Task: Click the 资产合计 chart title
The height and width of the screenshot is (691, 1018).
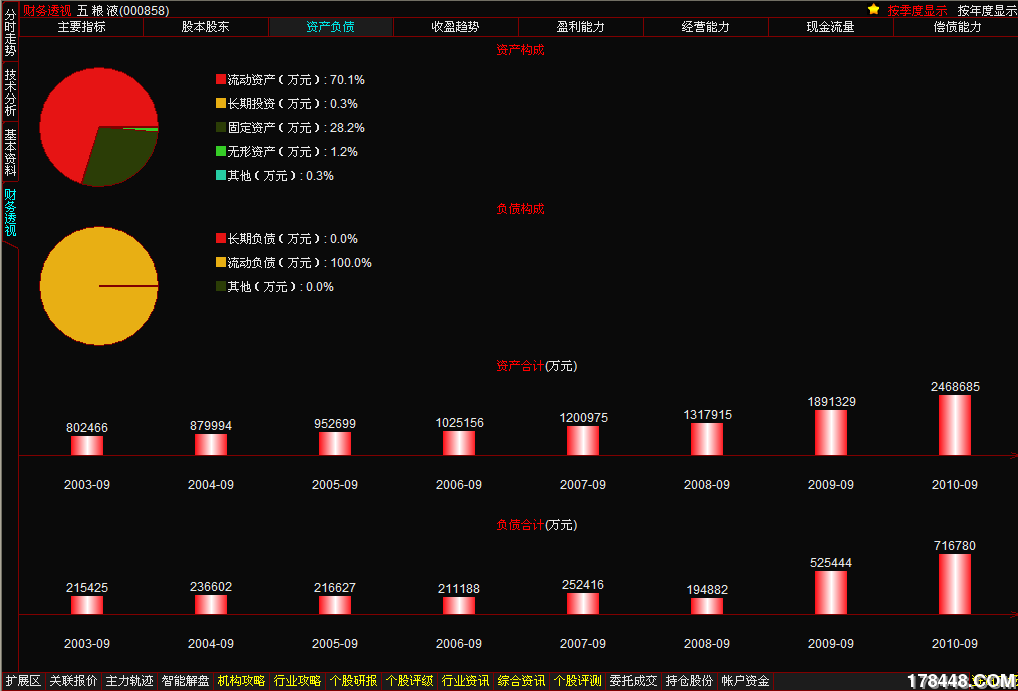Action: coord(536,366)
